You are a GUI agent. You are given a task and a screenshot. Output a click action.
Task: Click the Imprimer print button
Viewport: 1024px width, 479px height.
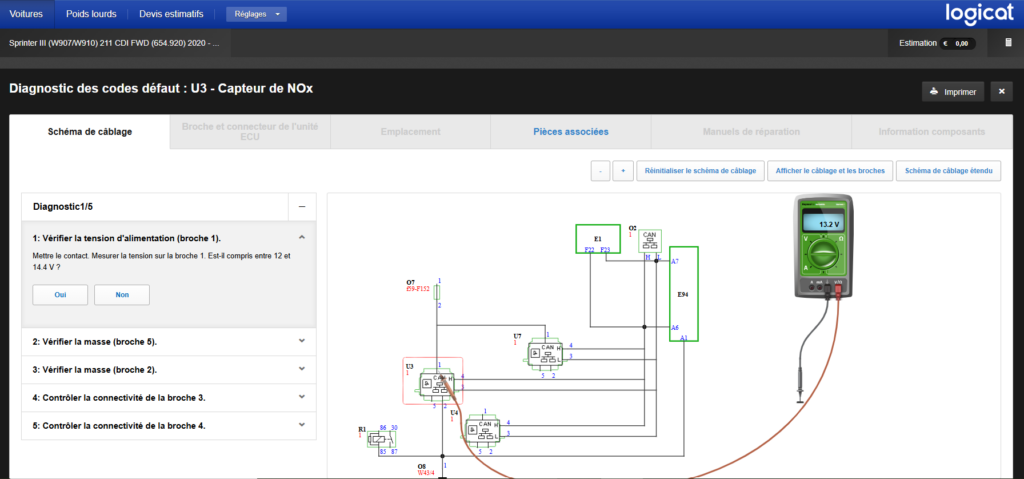953,92
